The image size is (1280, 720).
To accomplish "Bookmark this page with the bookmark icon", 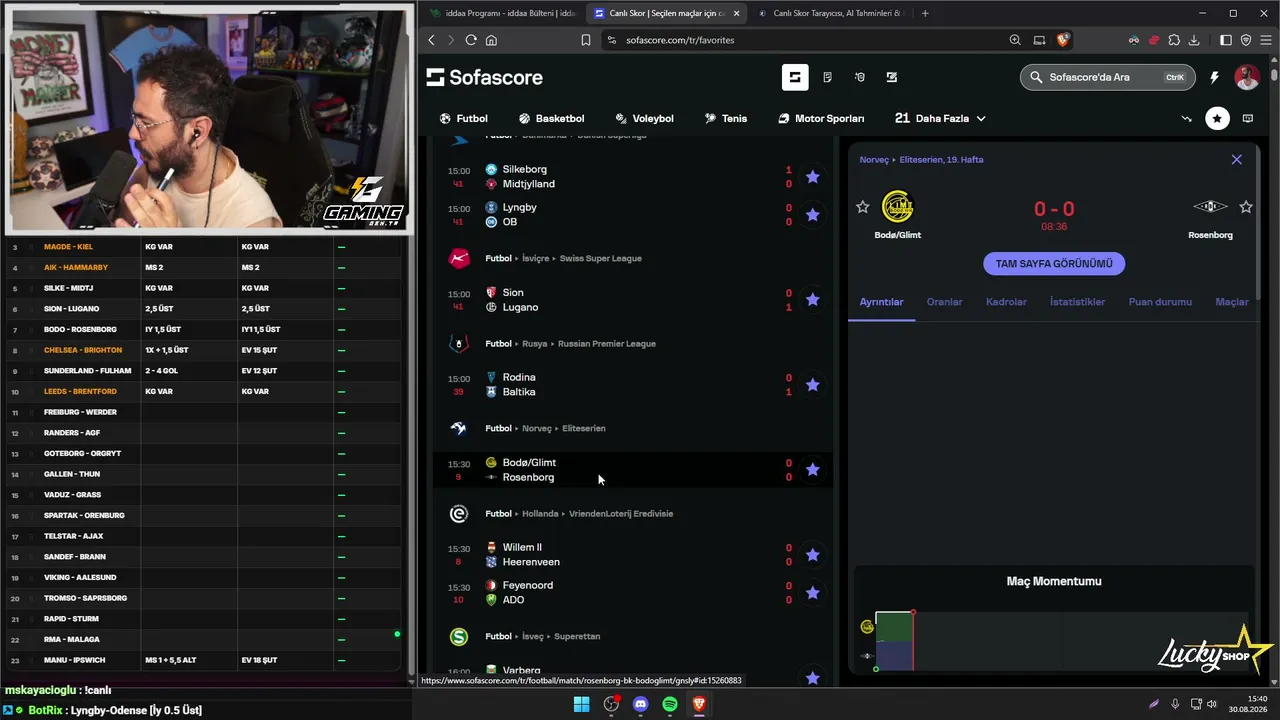I will click(x=586, y=40).
